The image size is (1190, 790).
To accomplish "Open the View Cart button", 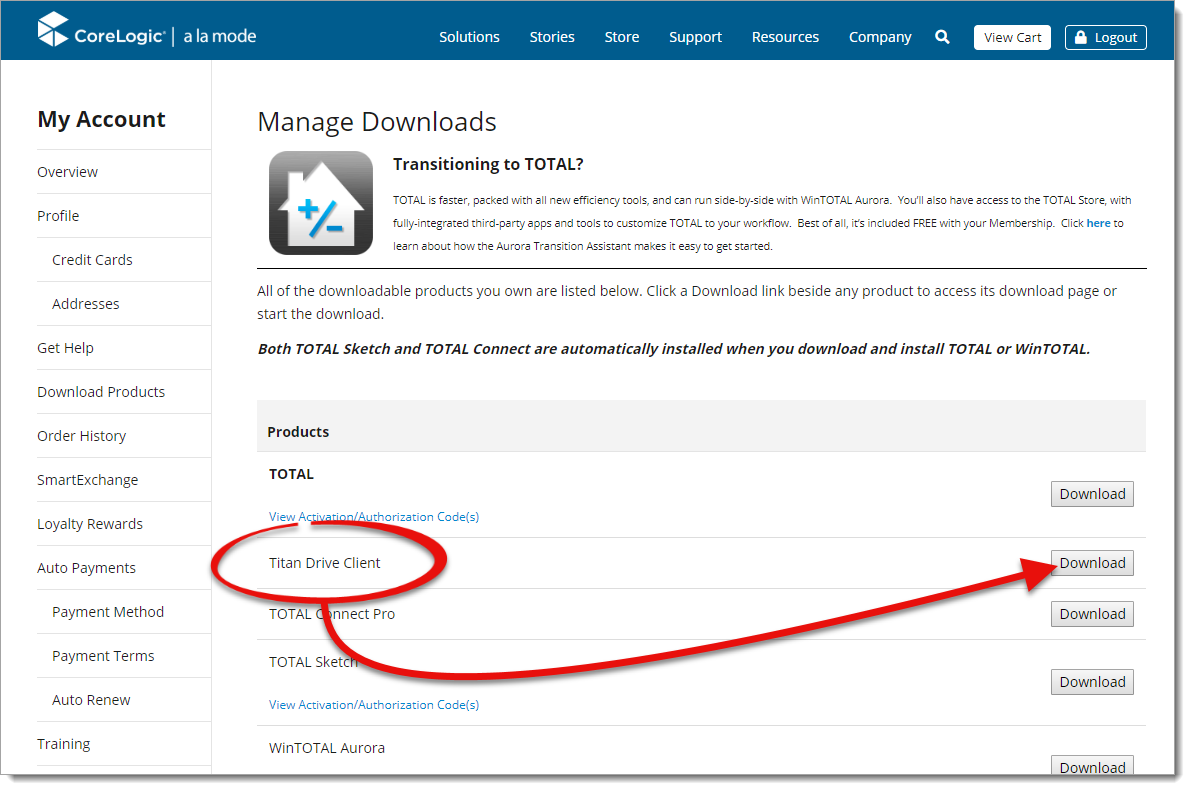I will [x=1012, y=37].
